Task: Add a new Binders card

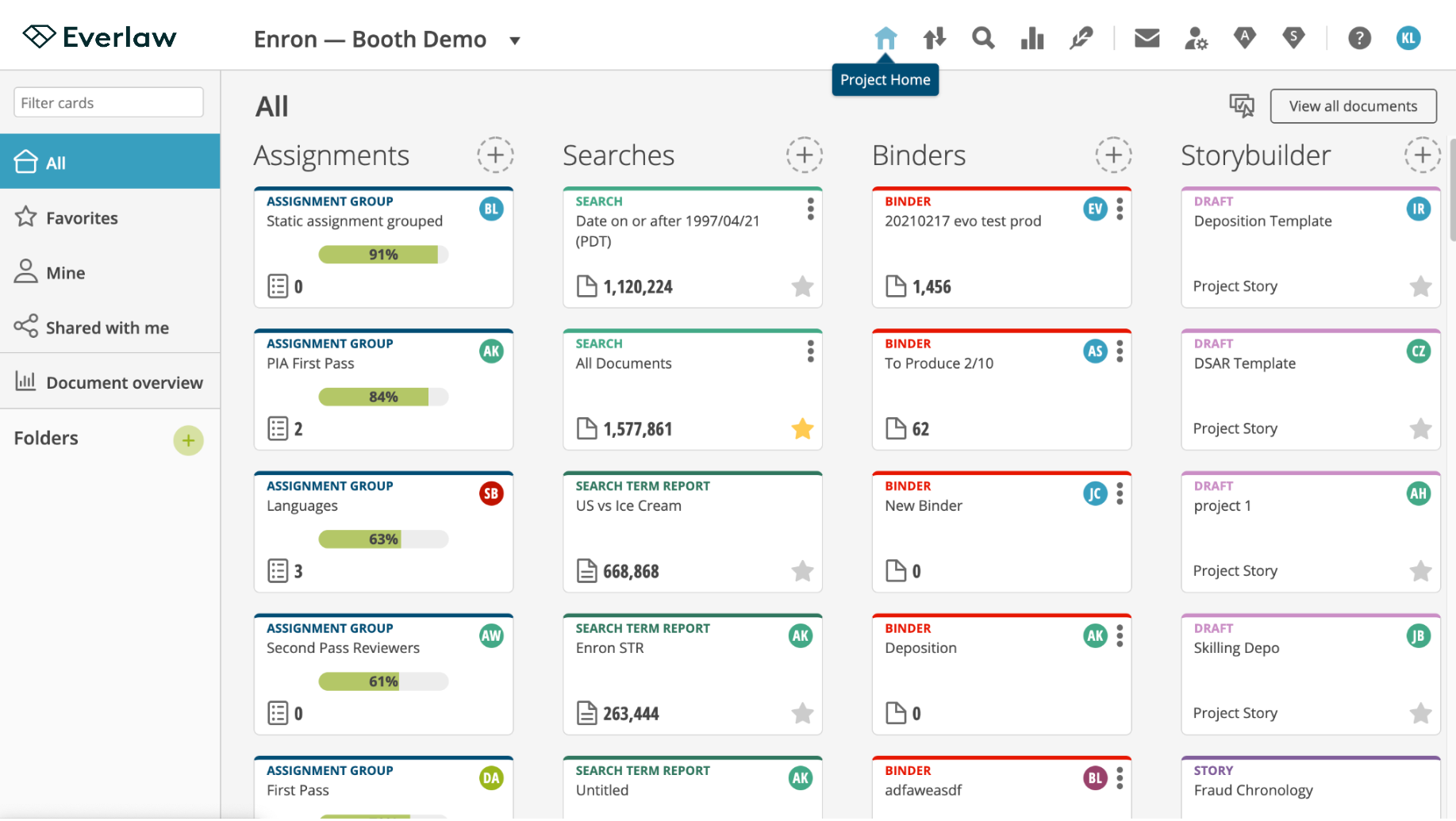Action: 1113,155
